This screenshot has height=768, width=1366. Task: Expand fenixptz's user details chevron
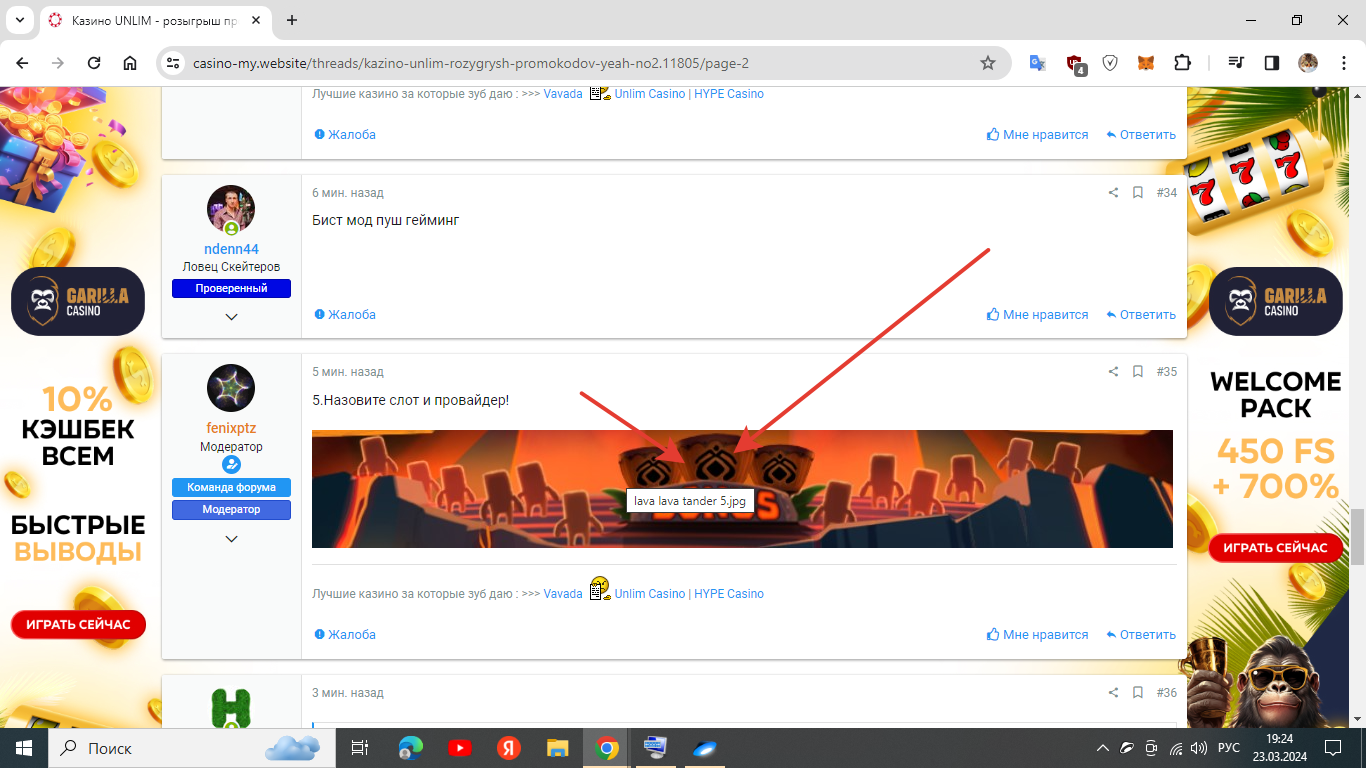[x=231, y=539]
